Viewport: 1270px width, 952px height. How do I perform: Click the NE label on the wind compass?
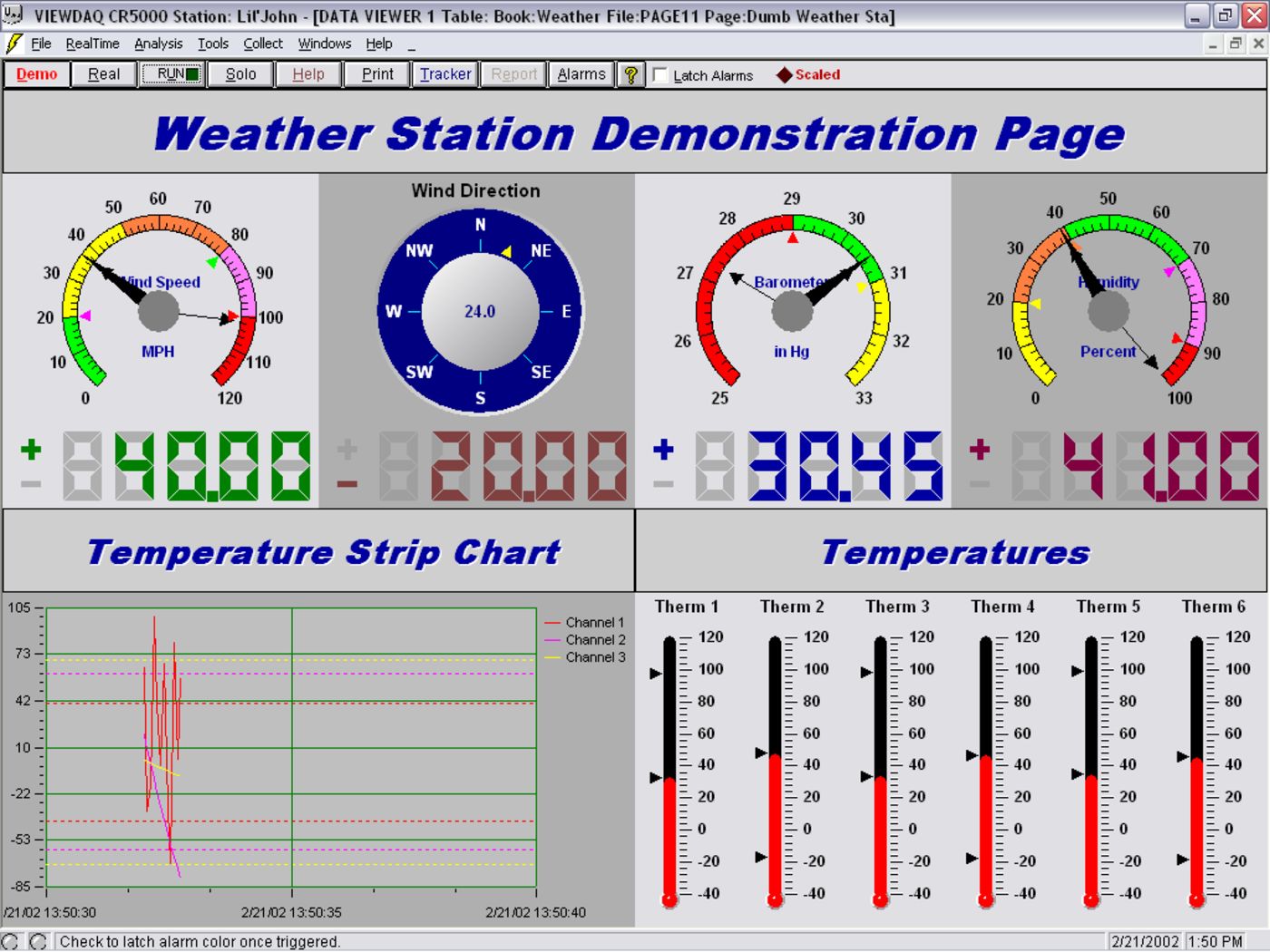(541, 251)
